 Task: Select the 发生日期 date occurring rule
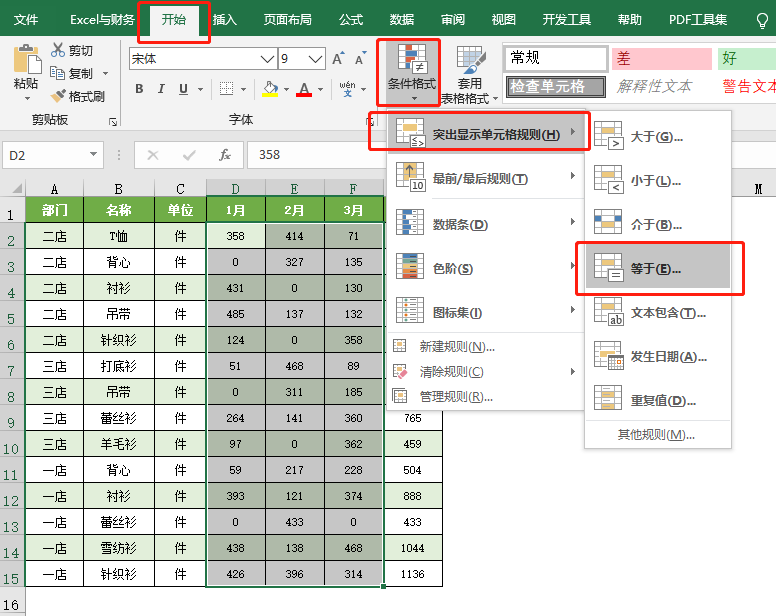(x=658, y=356)
